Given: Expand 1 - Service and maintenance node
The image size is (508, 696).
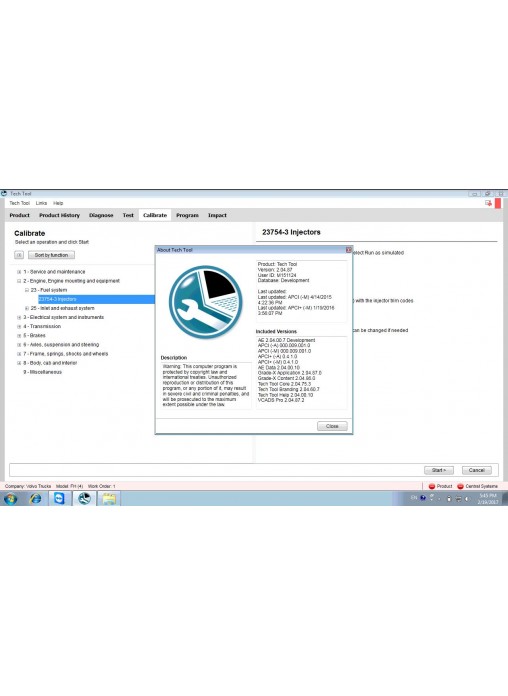Looking at the screenshot, I should 19,272.
